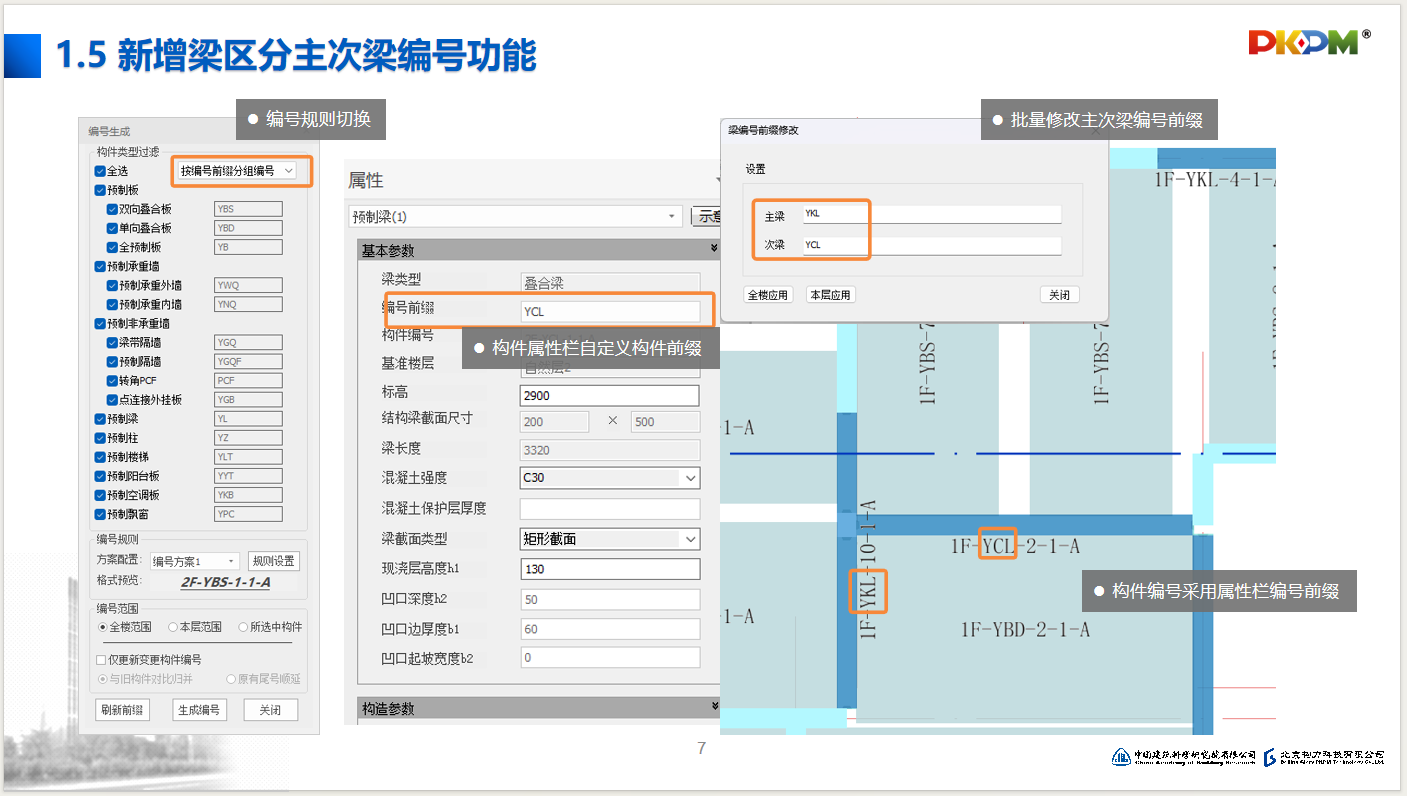Collapse the 基本参数 section chevron

click(x=714, y=250)
